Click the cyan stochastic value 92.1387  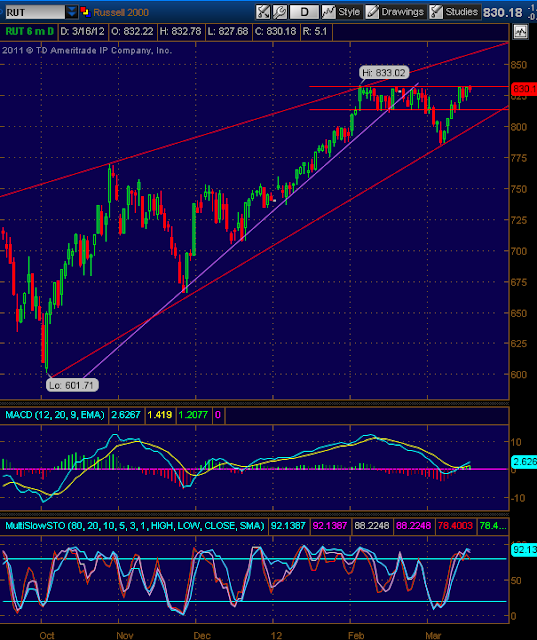click(x=288, y=526)
